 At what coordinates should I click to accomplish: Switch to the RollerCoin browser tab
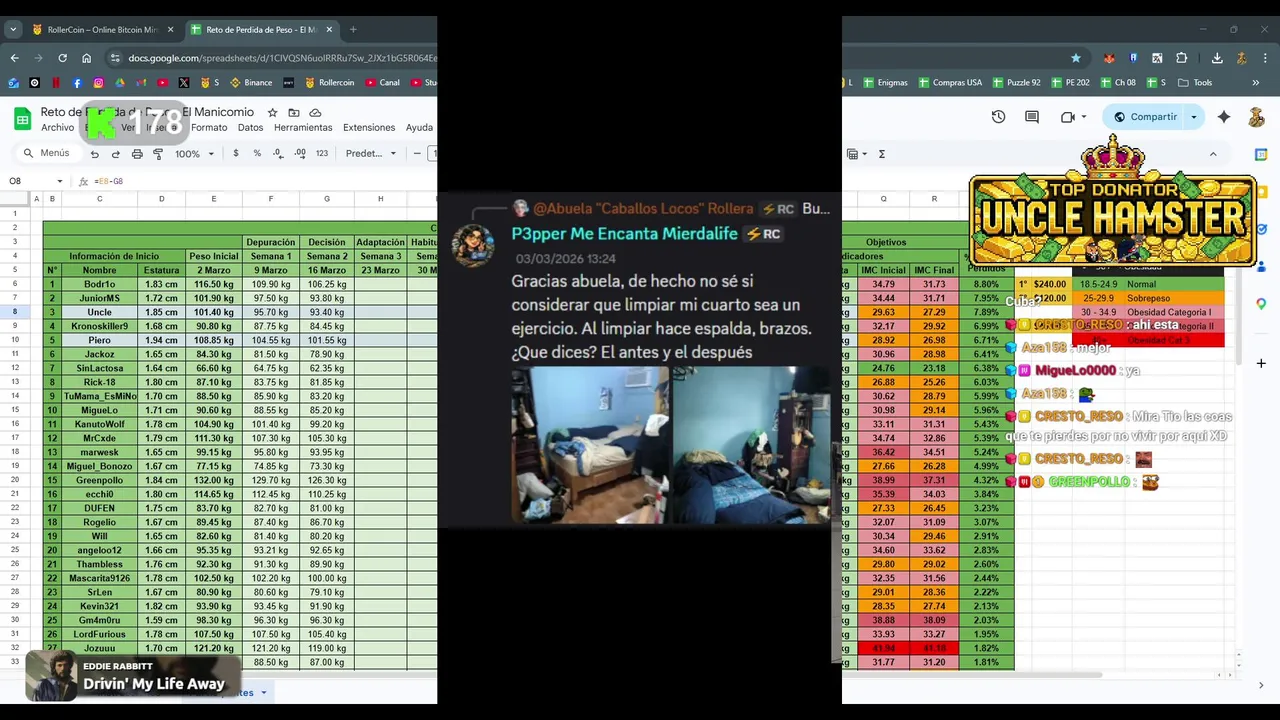click(x=101, y=30)
